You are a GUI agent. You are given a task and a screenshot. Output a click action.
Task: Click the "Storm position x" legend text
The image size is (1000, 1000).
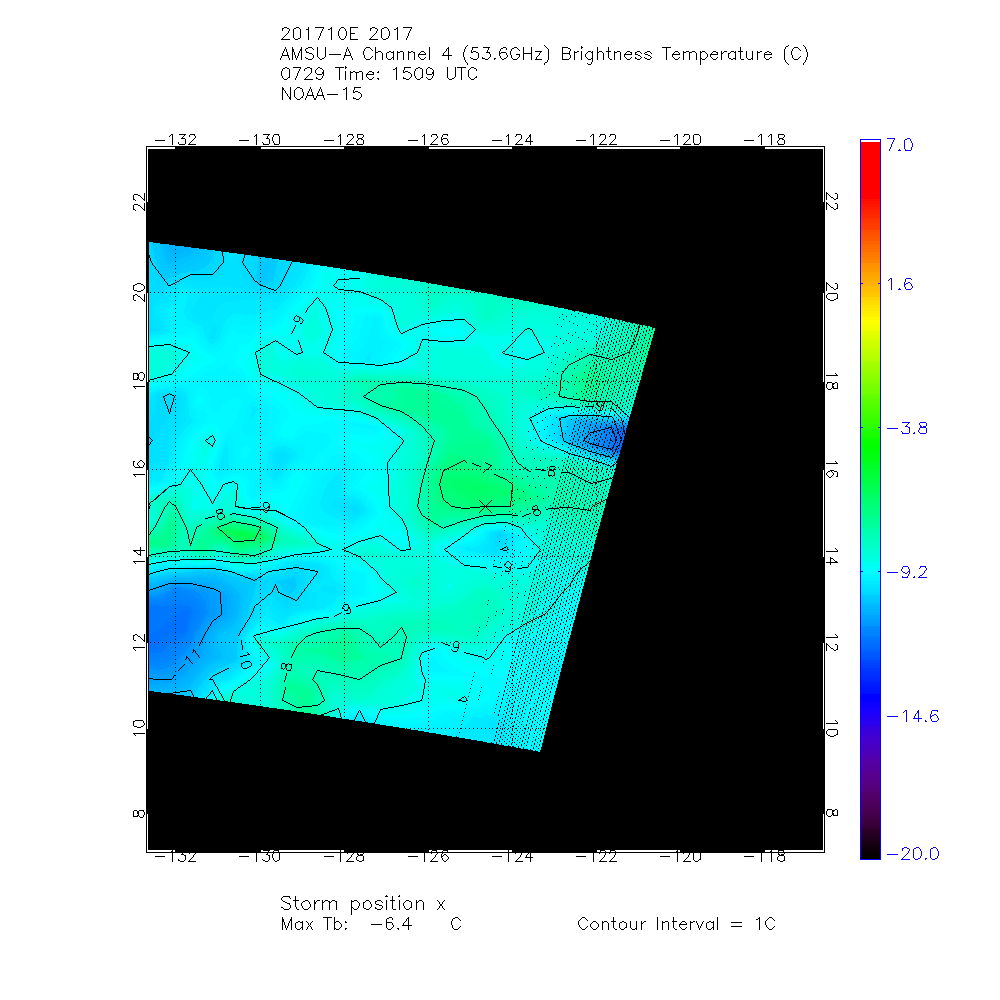click(x=362, y=904)
